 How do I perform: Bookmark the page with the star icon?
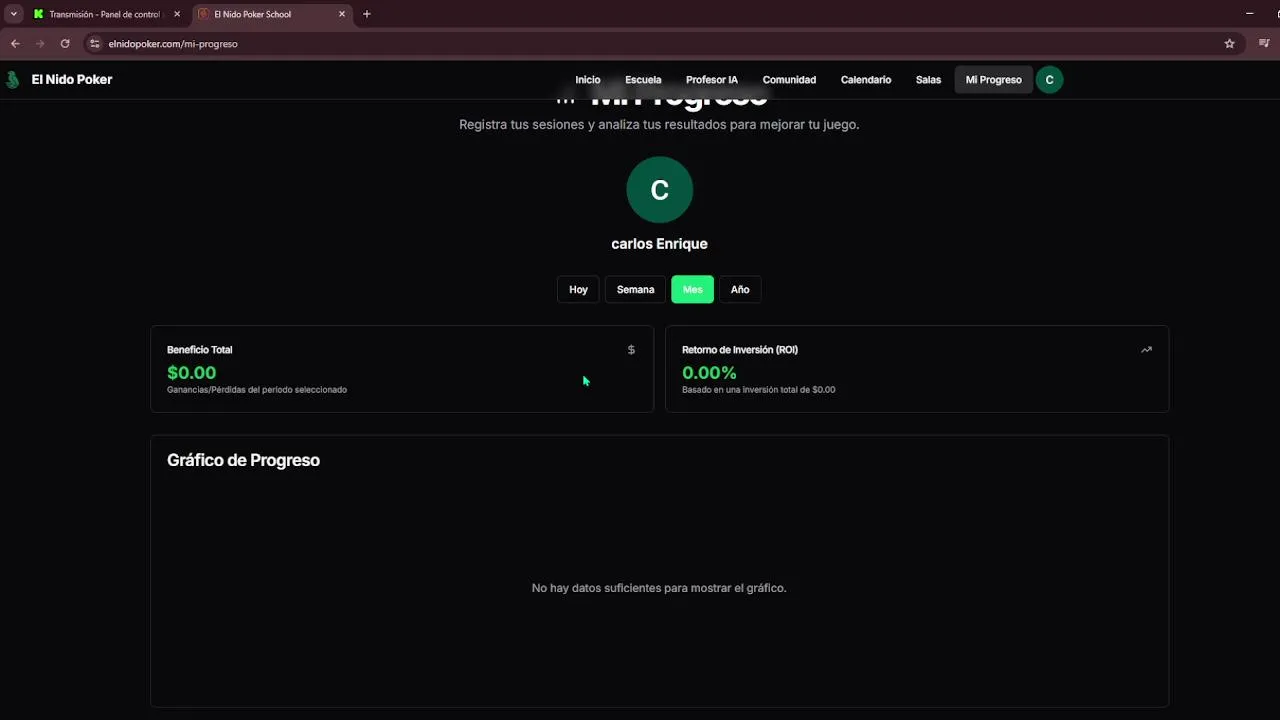click(x=1230, y=44)
